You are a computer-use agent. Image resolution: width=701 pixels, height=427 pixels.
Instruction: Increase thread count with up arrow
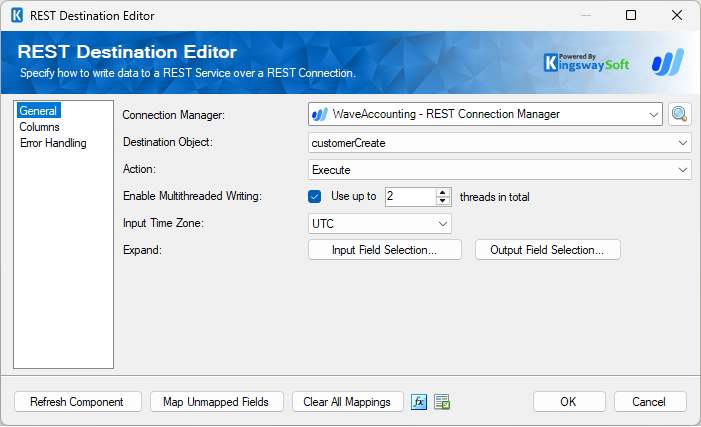coord(443,193)
